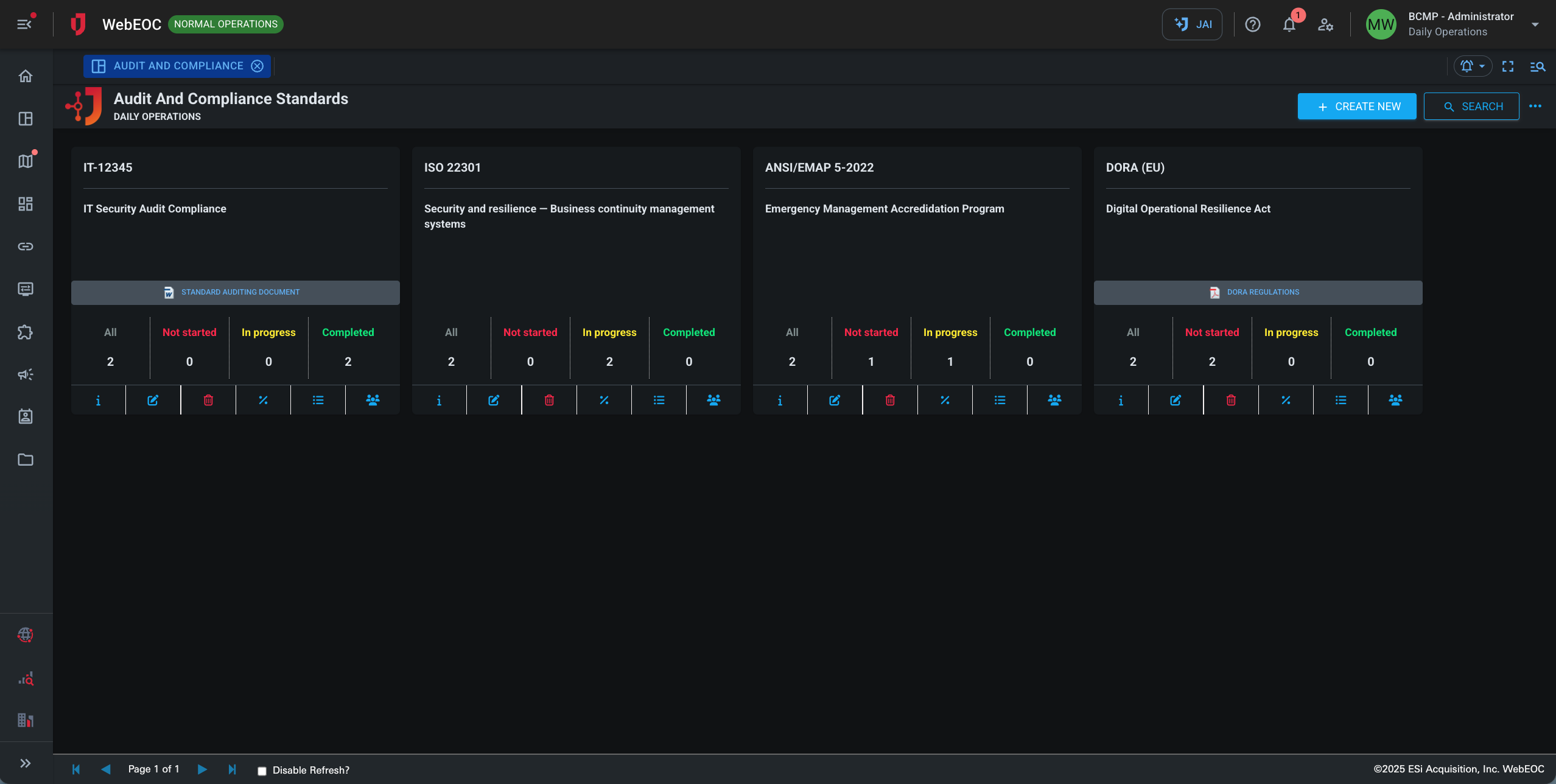Viewport: 1556px width, 784px height.
Task: Open list icon on IT-12345 card
Action: tap(318, 400)
